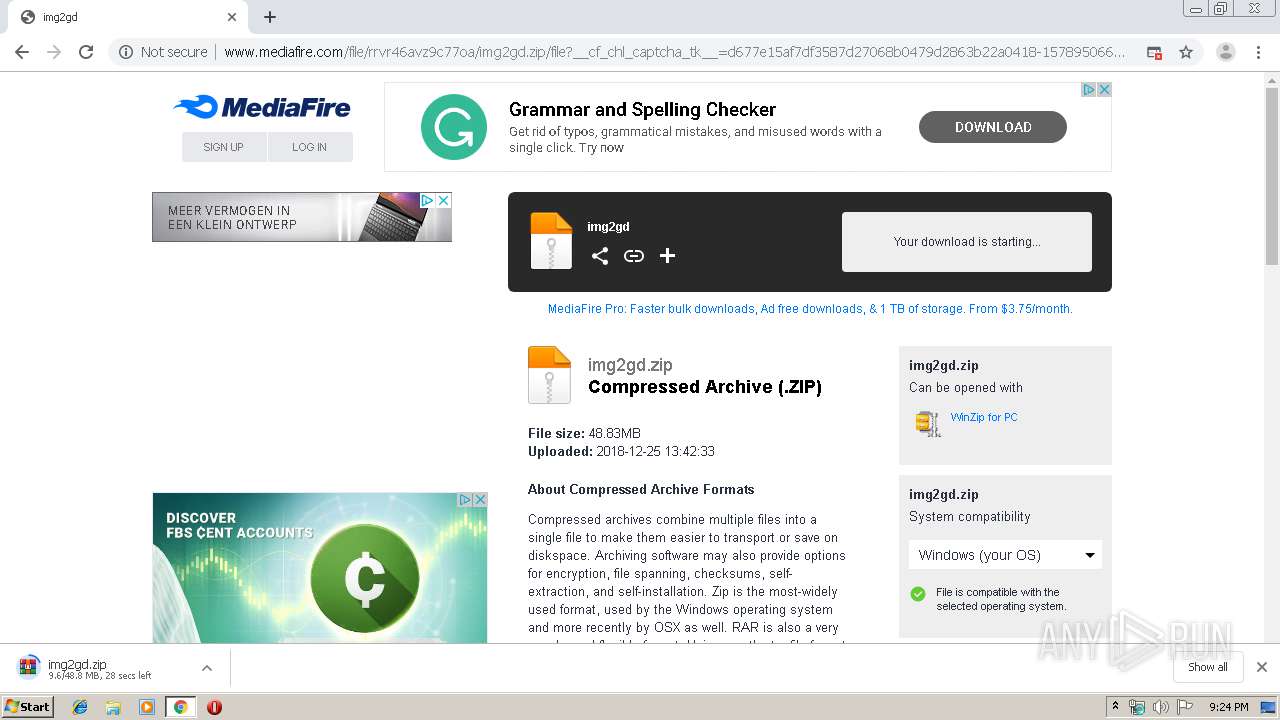Click the plus icon to save img2gd
The width and height of the screenshot is (1280, 720).
(667, 256)
